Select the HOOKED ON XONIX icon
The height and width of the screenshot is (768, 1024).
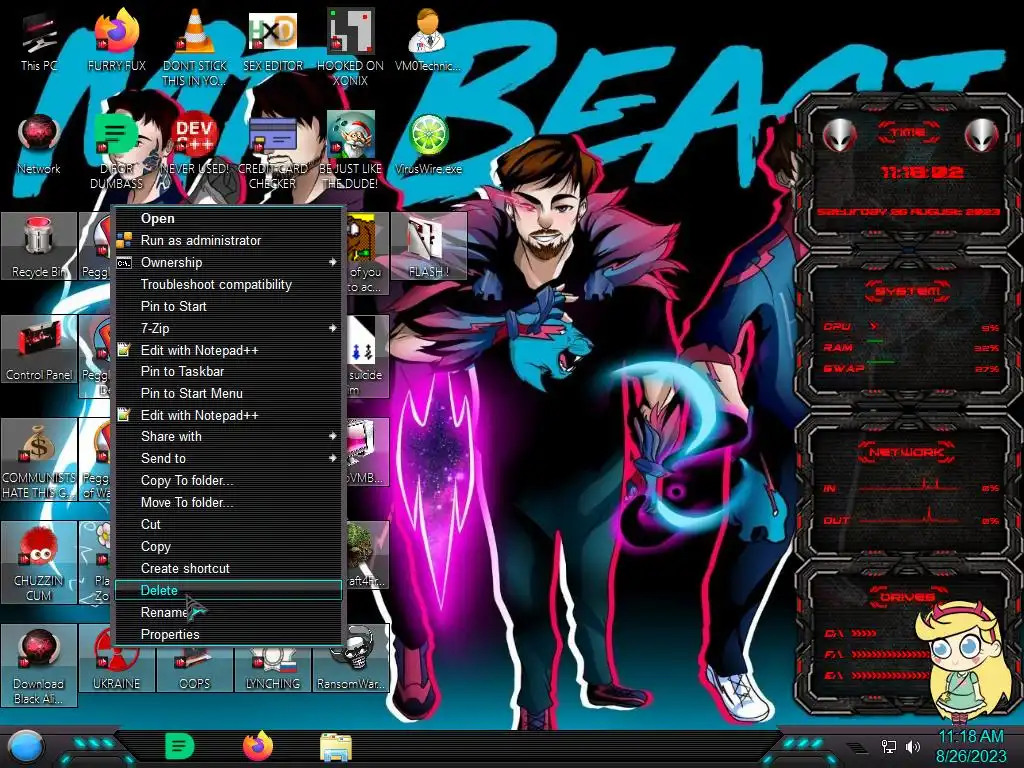350,47
